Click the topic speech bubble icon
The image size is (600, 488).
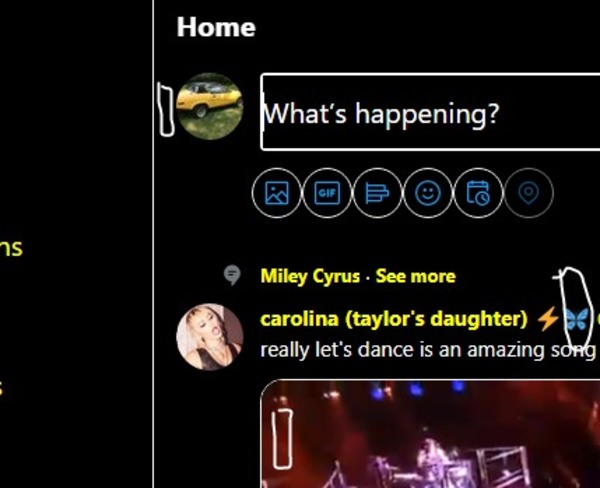(x=232, y=275)
